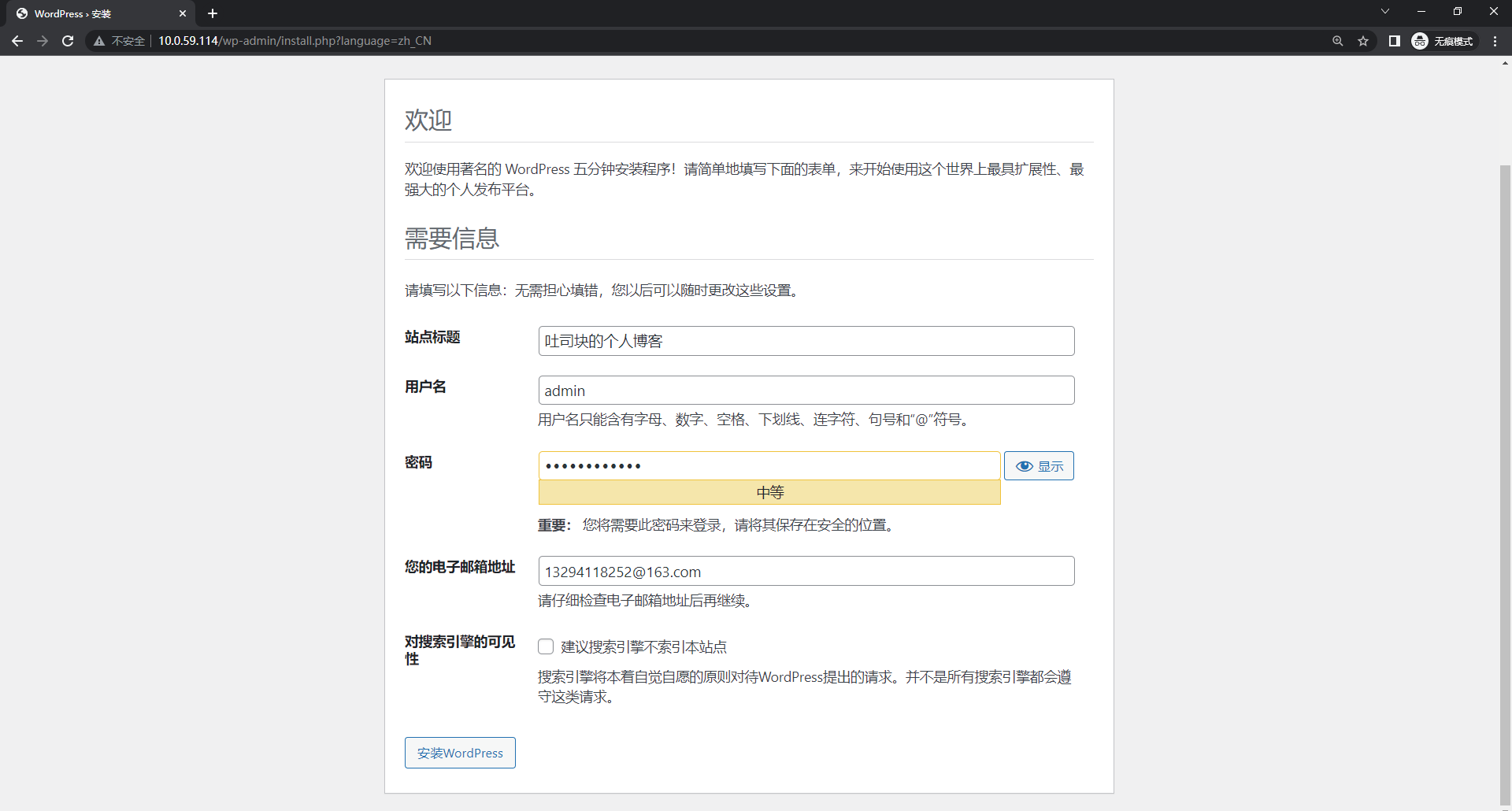
Task: Click the 密码 password field
Action: coord(769,465)
